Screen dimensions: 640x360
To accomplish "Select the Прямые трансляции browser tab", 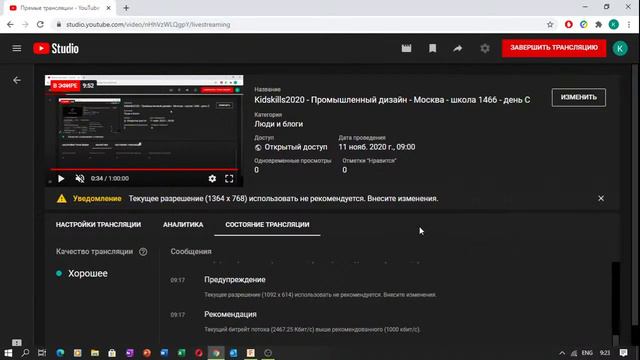I will [60, 8].
